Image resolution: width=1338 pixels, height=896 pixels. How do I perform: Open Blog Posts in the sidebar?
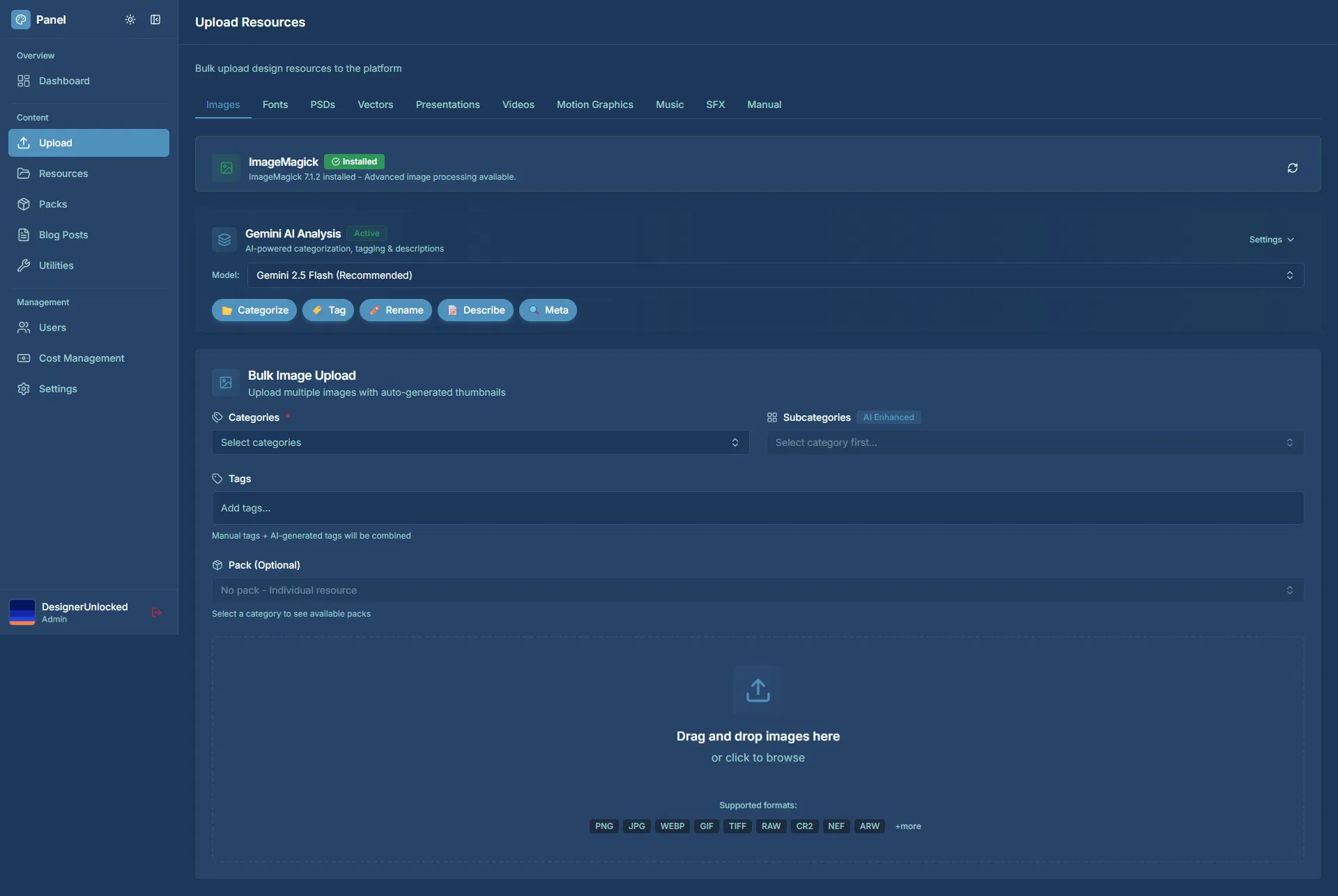point(63,234)
